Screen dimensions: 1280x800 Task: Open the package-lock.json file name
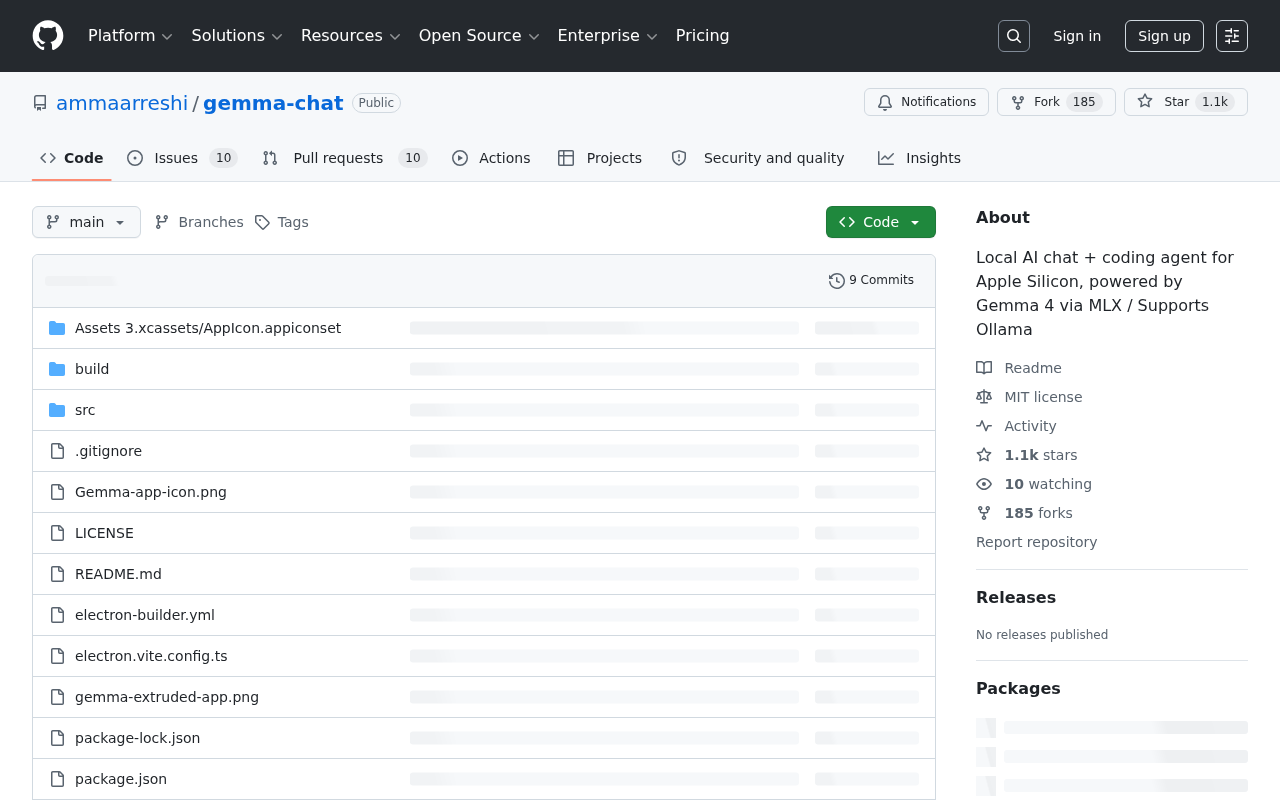click(137, 738)
